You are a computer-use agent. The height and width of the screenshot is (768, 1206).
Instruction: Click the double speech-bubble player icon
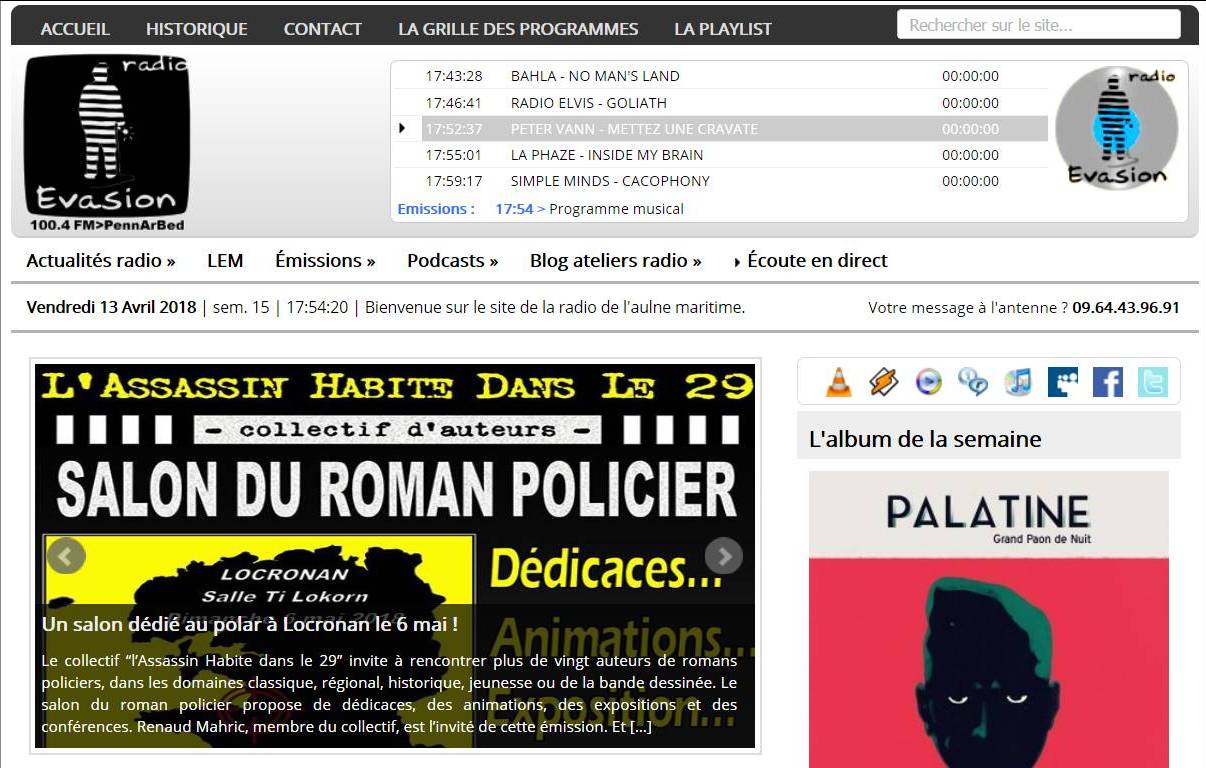[x=973, y=382]
